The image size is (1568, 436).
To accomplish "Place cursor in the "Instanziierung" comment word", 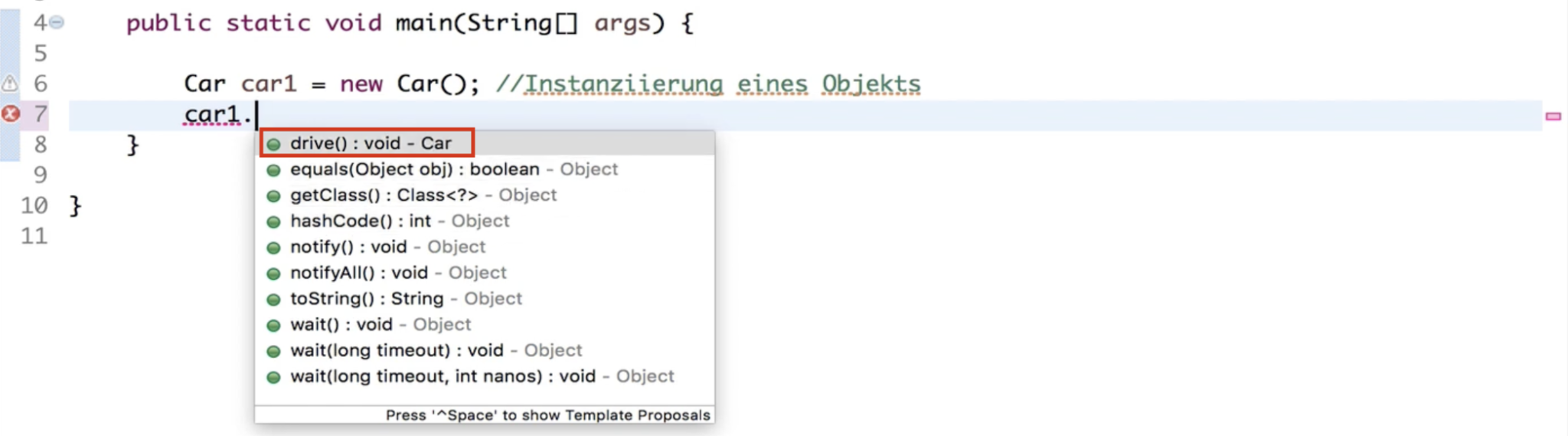I will (623, 84).
